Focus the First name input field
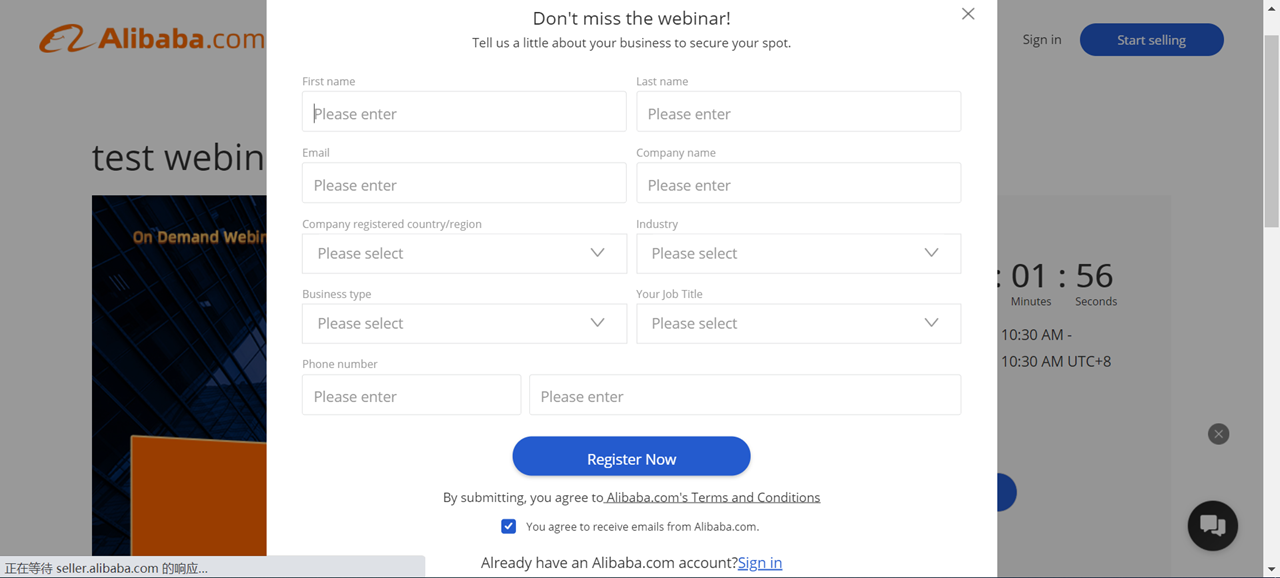The width and height of the screenshot is (1280, 578). (464, 112)
